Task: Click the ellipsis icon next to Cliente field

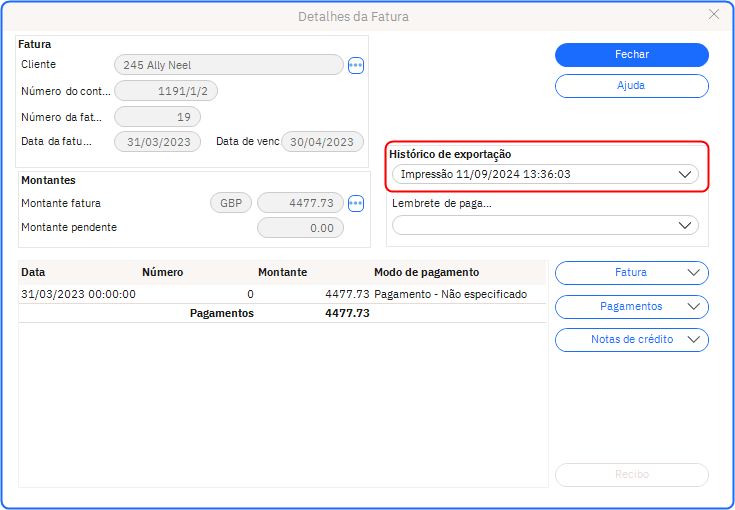Action: point(356,65)
